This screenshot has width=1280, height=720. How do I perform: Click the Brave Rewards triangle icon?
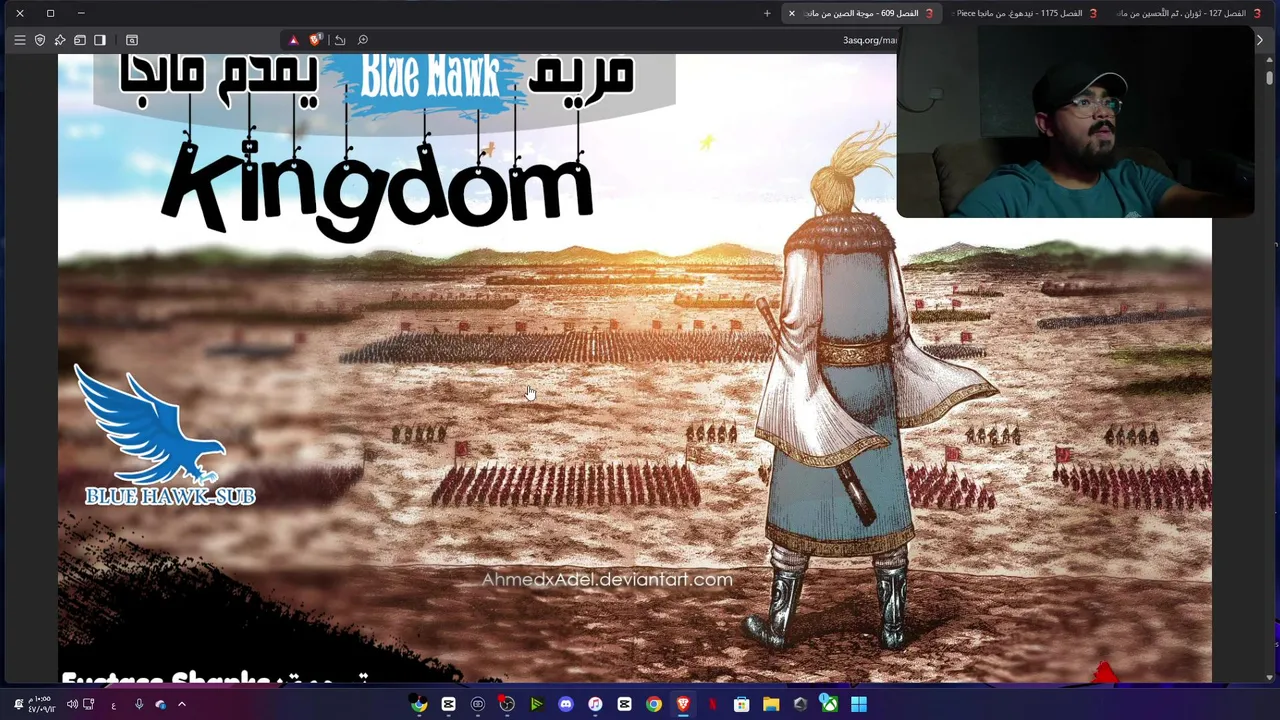pos(293,40)
